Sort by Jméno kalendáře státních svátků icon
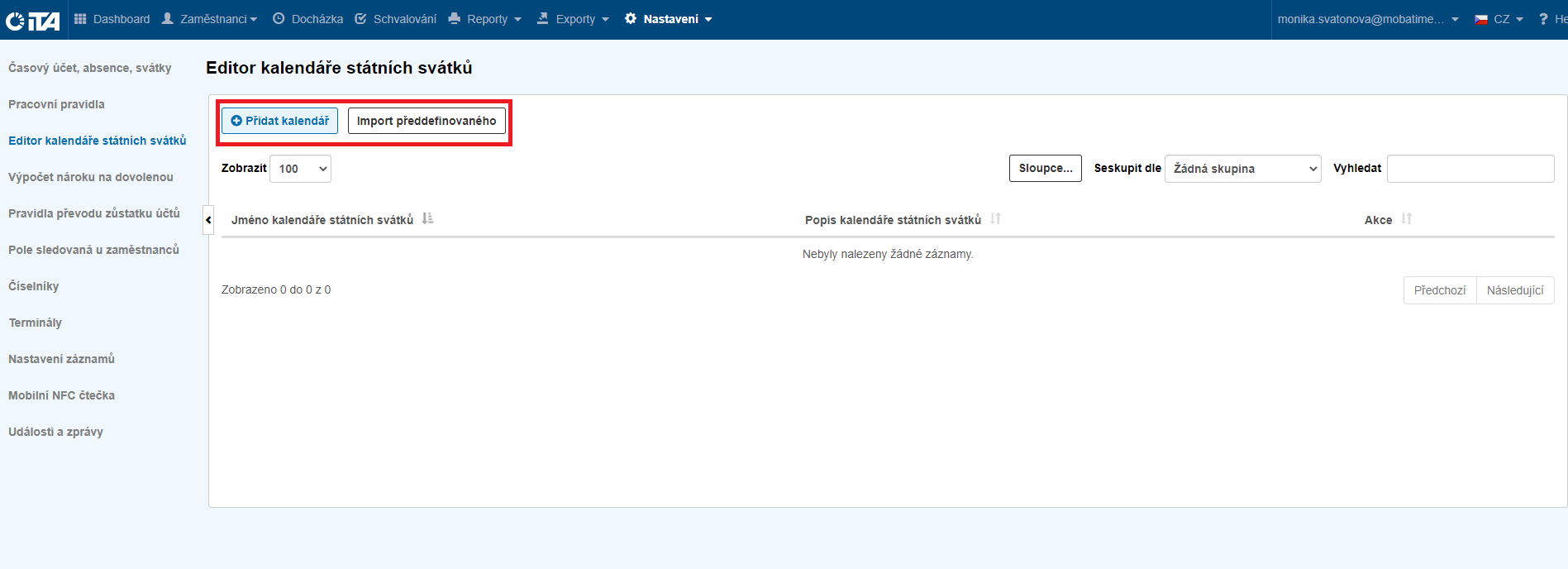The image size is (1568, 569). coord(427,219)
